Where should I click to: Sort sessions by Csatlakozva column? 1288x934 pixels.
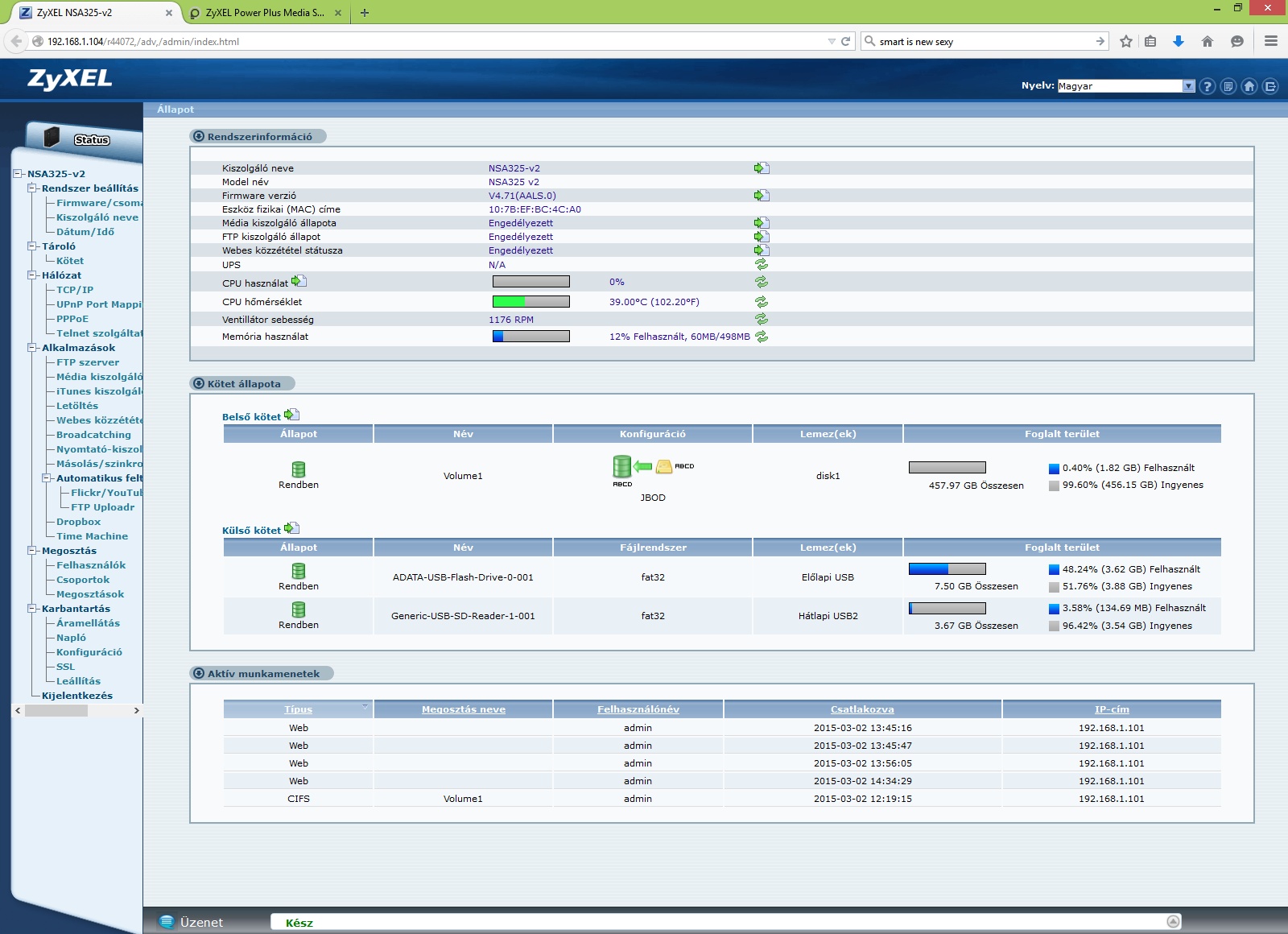tap(862, 709)
